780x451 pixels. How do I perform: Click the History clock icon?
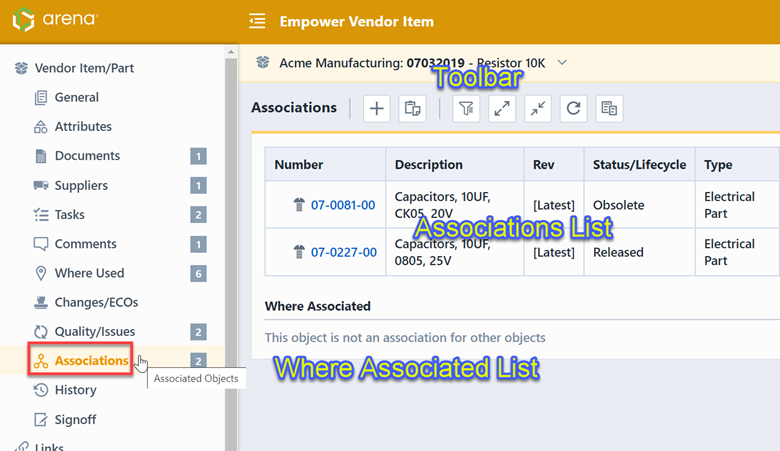coord(41,390)
